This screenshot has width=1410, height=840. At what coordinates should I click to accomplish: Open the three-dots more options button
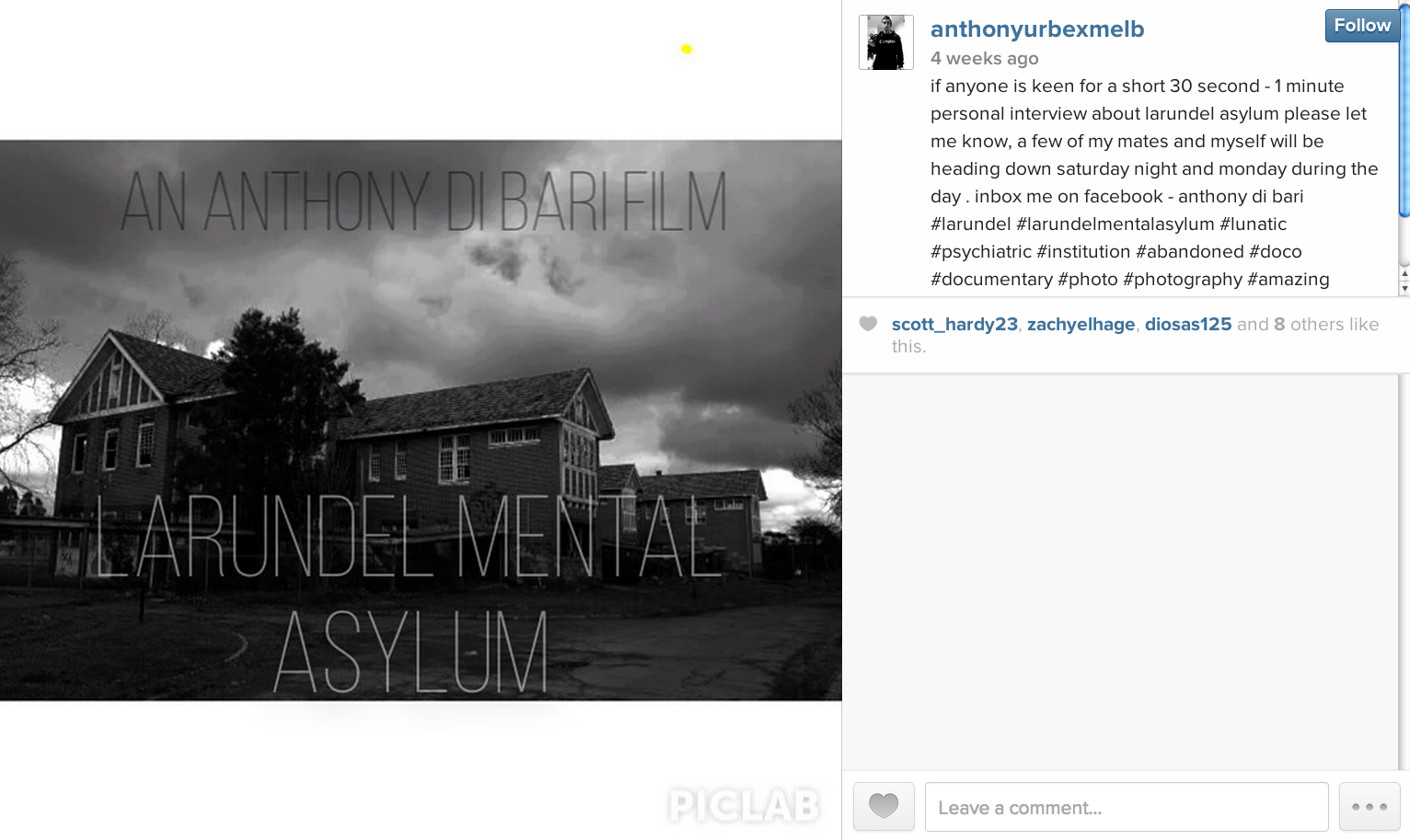tap(1370, 807)
